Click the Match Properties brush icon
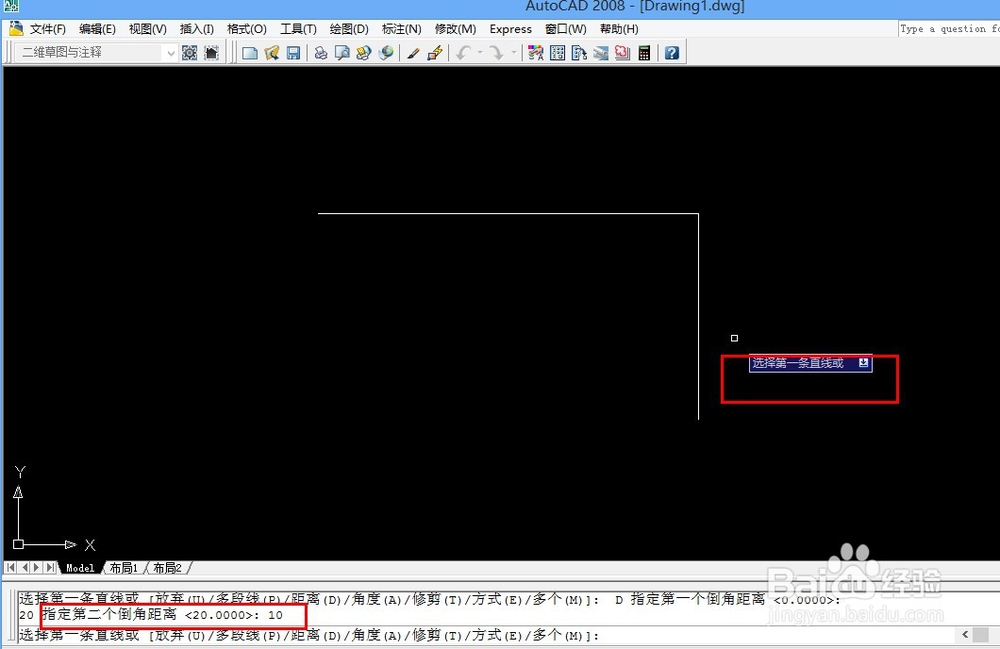Screen dimensions: 1000x649 [x=413, y=53]
